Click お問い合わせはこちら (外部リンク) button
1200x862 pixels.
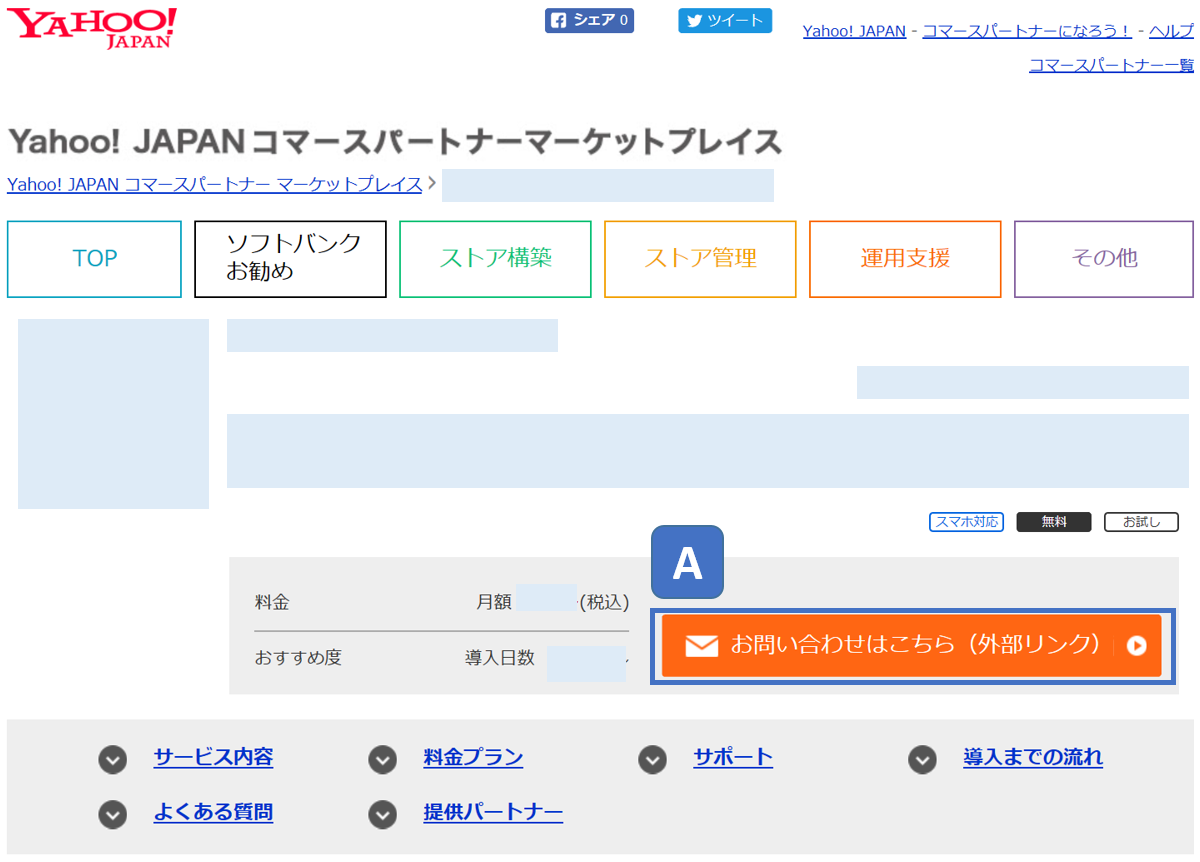tap(912, 645)
